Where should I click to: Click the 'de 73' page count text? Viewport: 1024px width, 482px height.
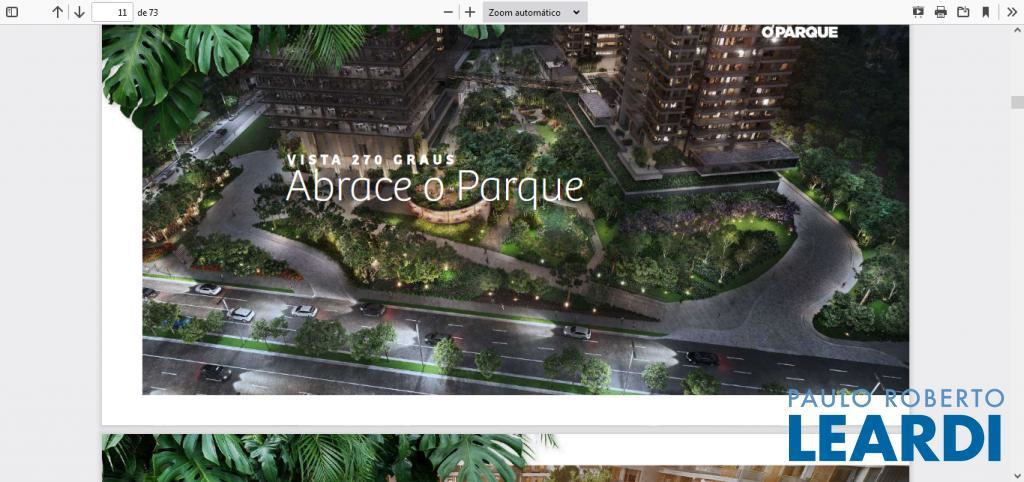pos(148,12)
